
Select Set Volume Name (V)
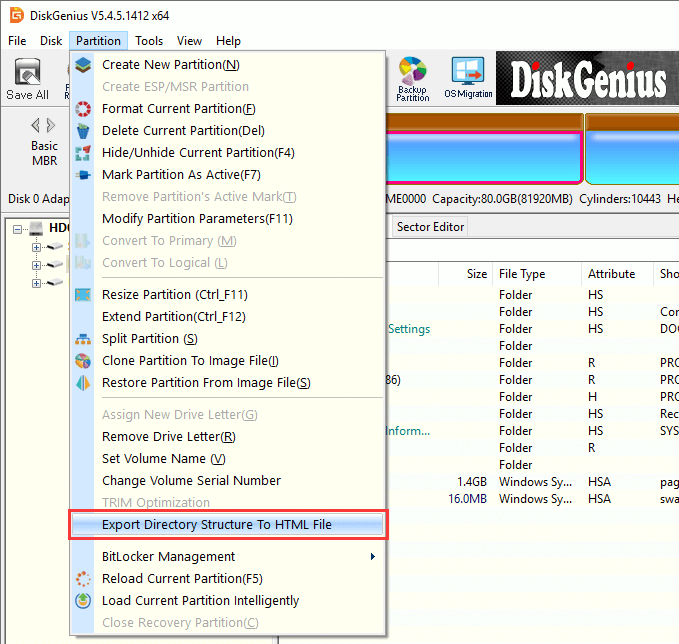click(x=228, y=459)
